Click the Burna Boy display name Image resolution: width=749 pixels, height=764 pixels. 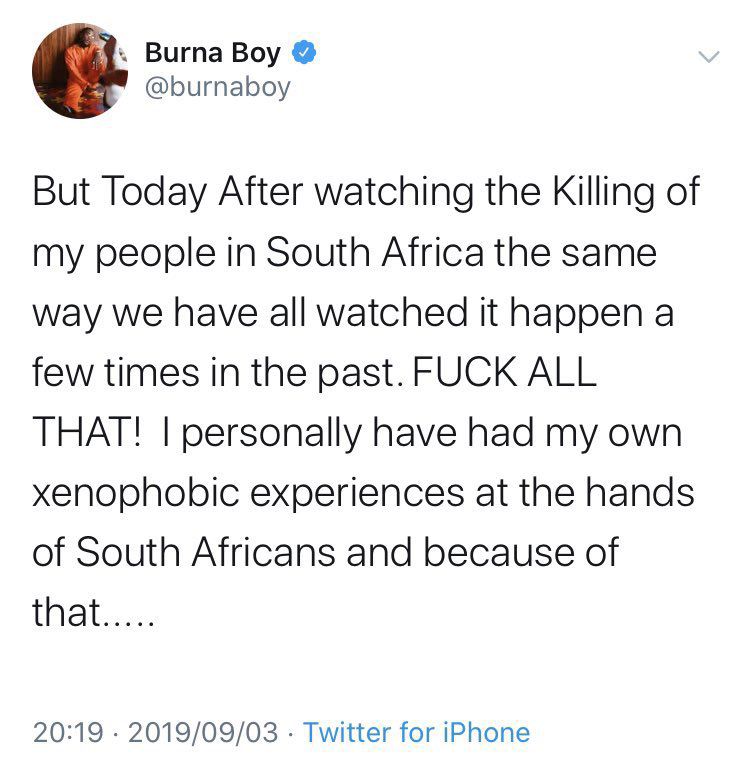(213, 52)
